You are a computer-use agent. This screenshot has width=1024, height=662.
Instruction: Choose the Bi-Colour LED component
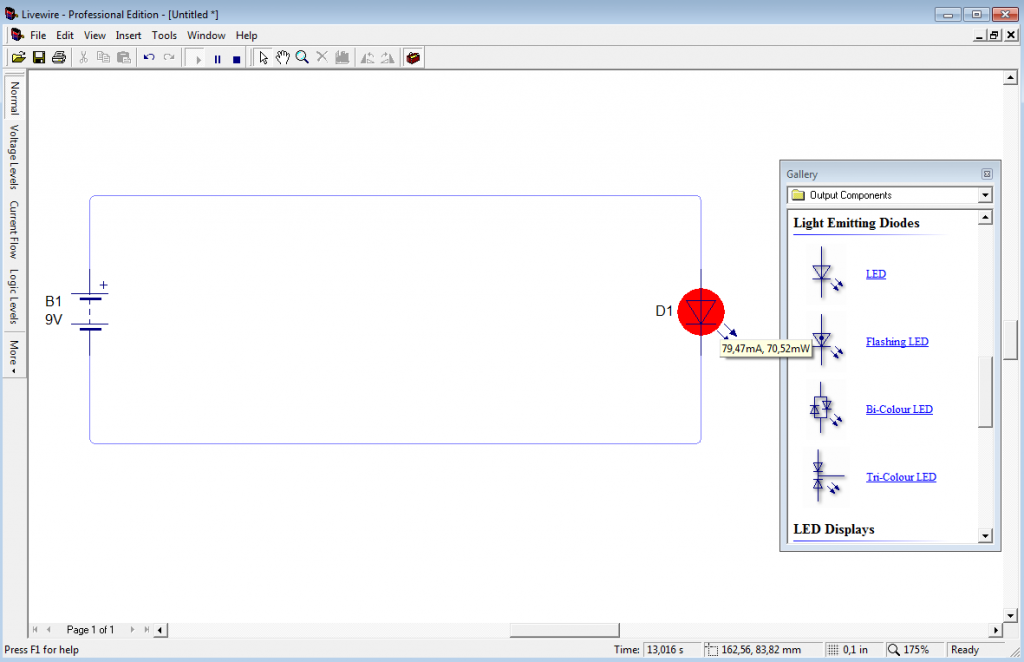[899, 409]
